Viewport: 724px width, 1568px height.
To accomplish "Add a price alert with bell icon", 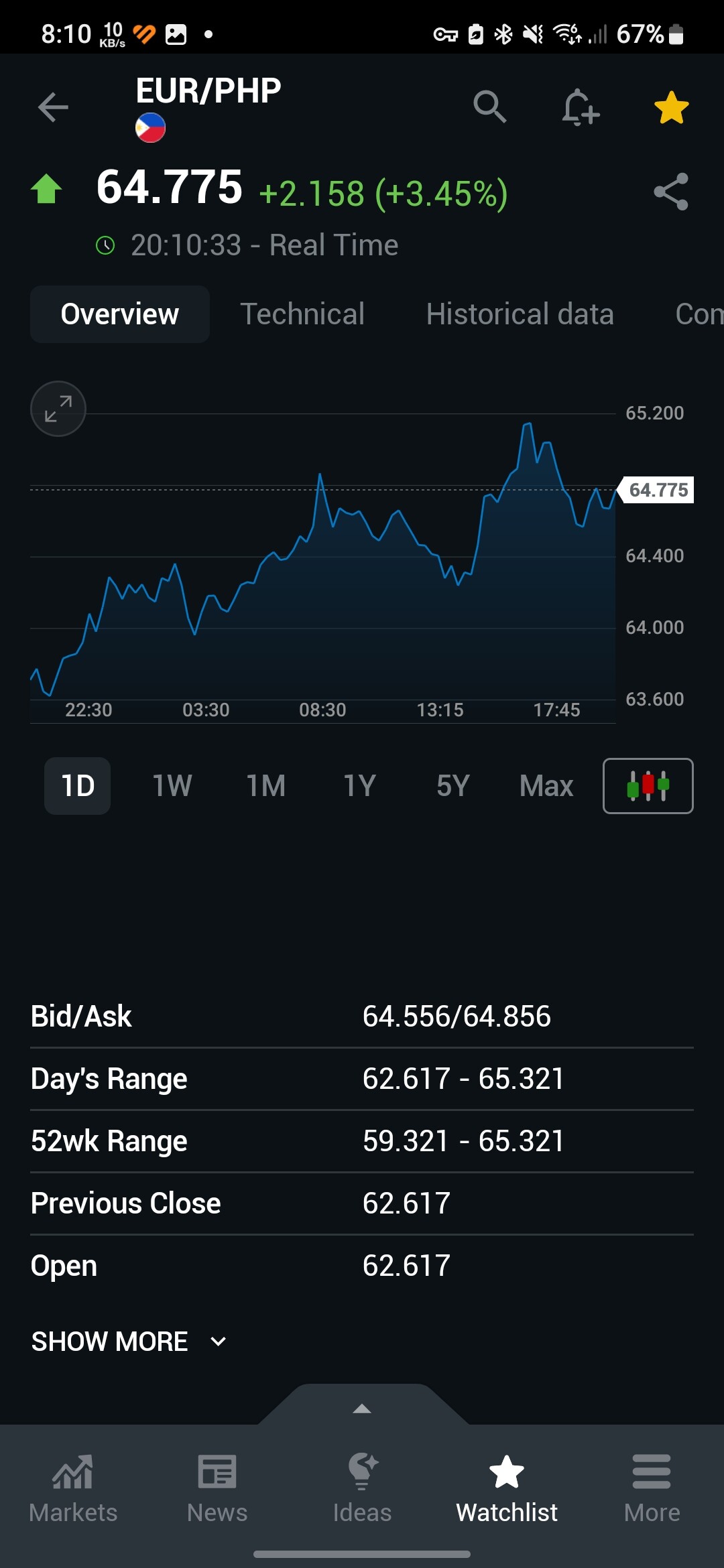I will click(580, 107).
